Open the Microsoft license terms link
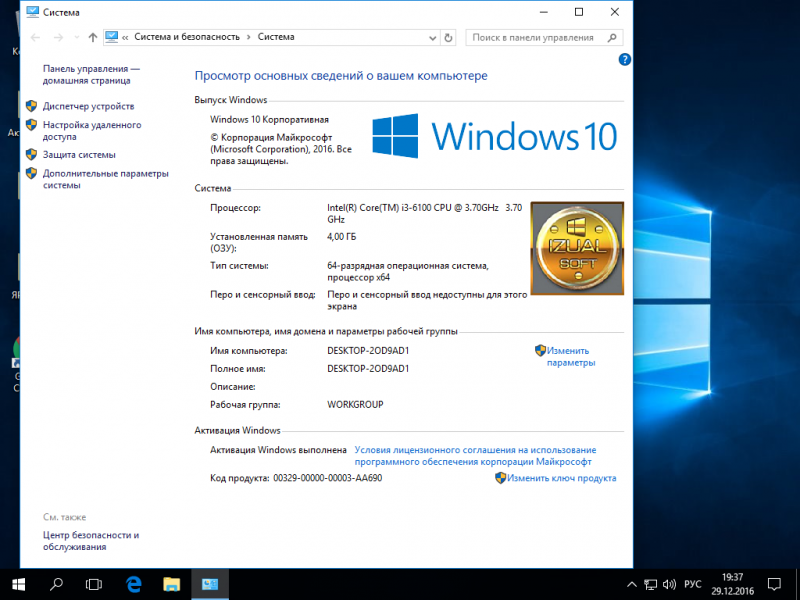Screen dimensions: 800x600 coord(475,456)
